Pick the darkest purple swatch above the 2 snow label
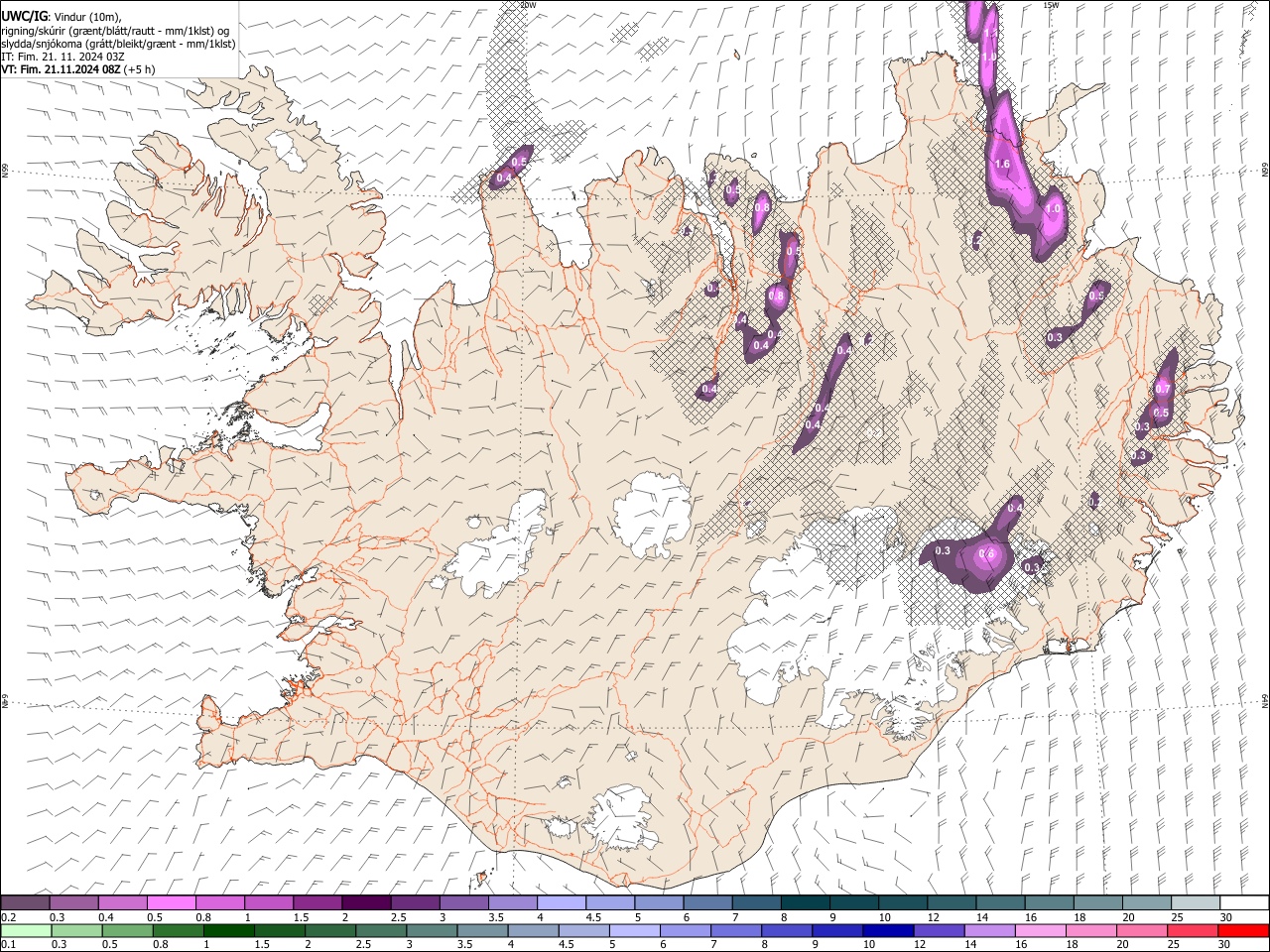1270x952 pixels. [366, 903]
